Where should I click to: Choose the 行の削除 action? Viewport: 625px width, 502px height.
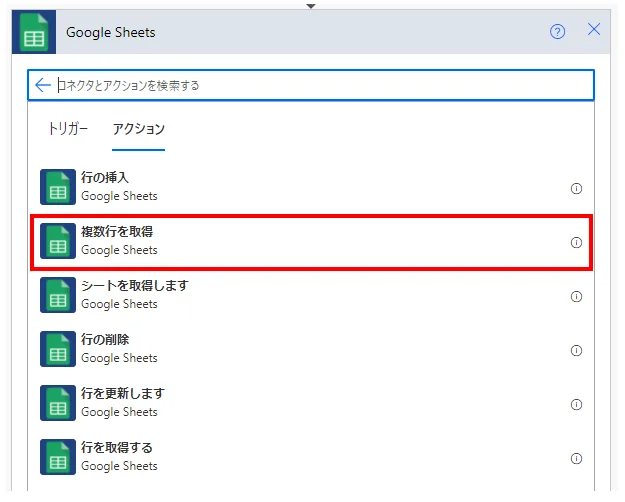pyautogui.click(x=119, y=349)
